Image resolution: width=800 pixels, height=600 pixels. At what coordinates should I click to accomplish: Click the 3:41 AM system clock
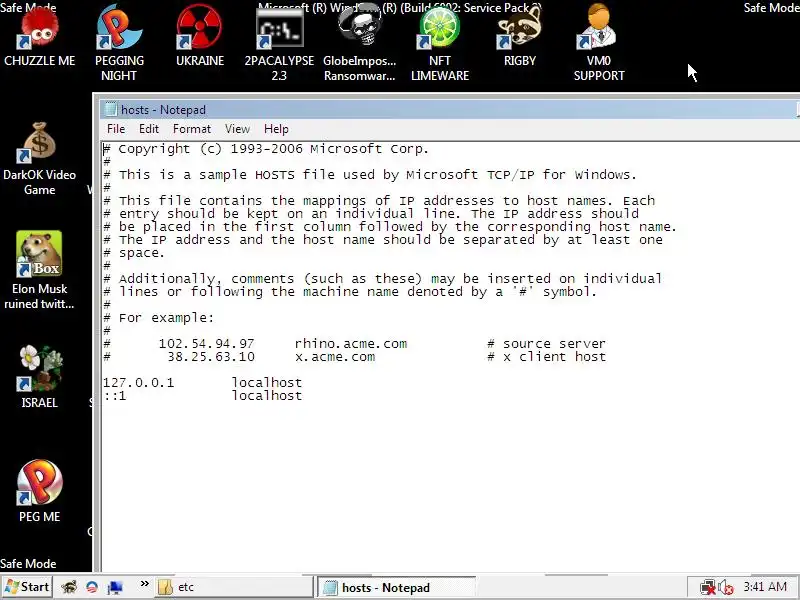765,587
